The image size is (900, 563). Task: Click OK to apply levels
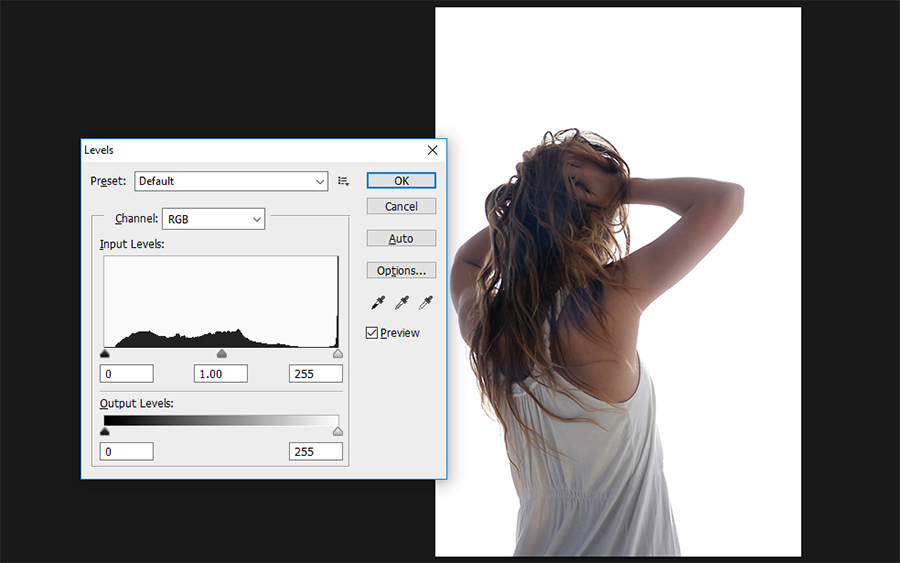pyautogui.click(x=401, y=181)
